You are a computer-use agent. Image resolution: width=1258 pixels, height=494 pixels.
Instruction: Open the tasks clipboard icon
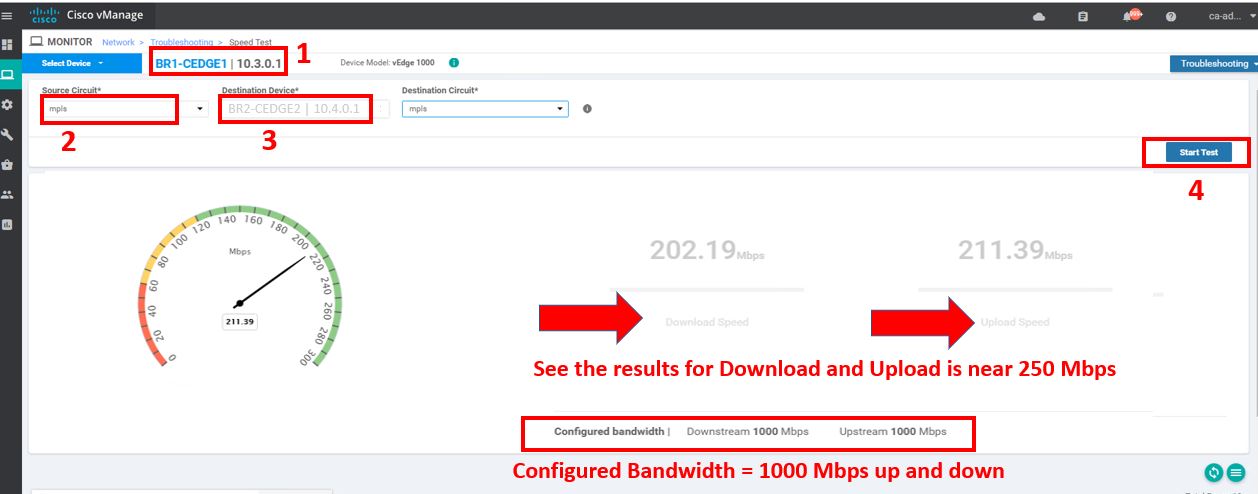coord(1083,16)
